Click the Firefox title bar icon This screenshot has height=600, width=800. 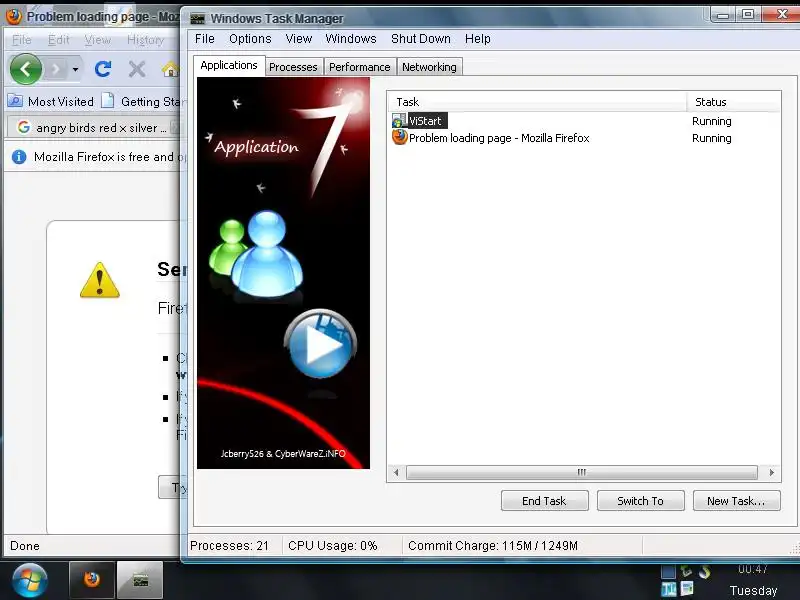pos(14,16)
